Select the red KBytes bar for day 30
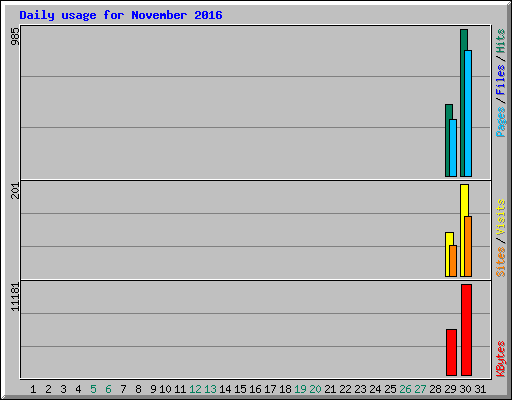 [466, 330]
